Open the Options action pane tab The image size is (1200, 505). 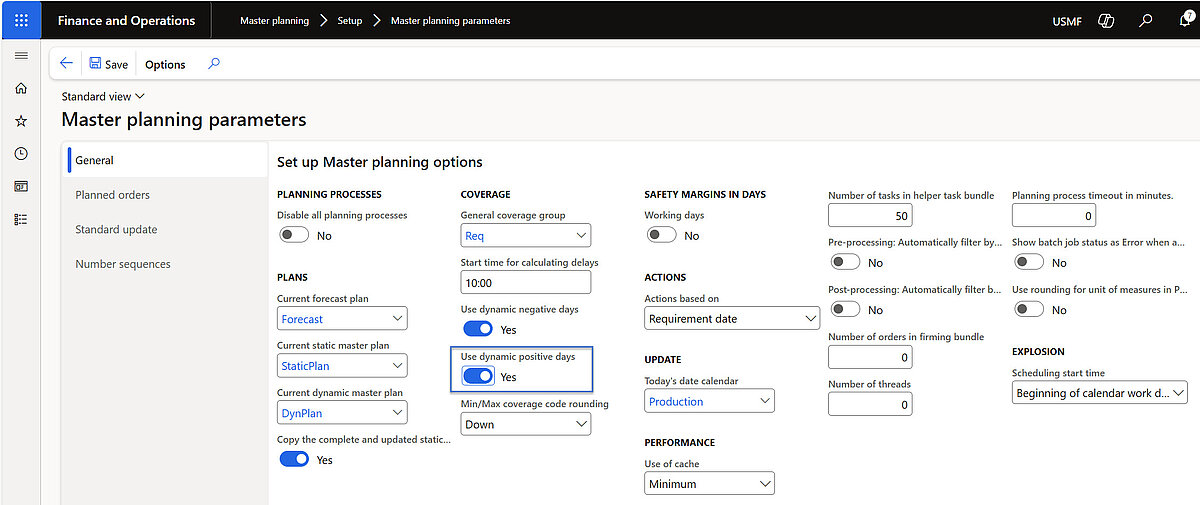(x=165, y=64)
